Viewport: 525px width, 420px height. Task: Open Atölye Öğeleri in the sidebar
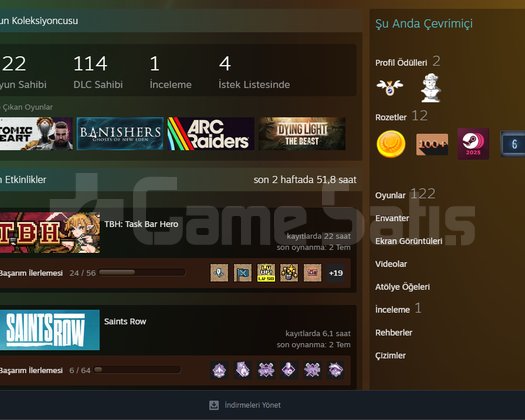[x=402, y=287]
